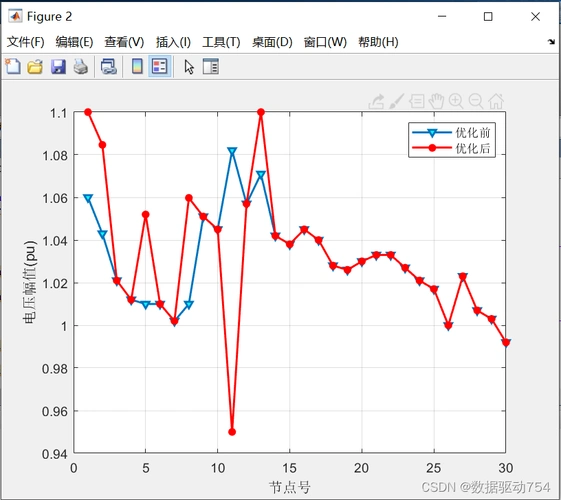This screenshot has height=500, width=561.
Task: Click the axes export/share icon
Action: click(376, 102)
